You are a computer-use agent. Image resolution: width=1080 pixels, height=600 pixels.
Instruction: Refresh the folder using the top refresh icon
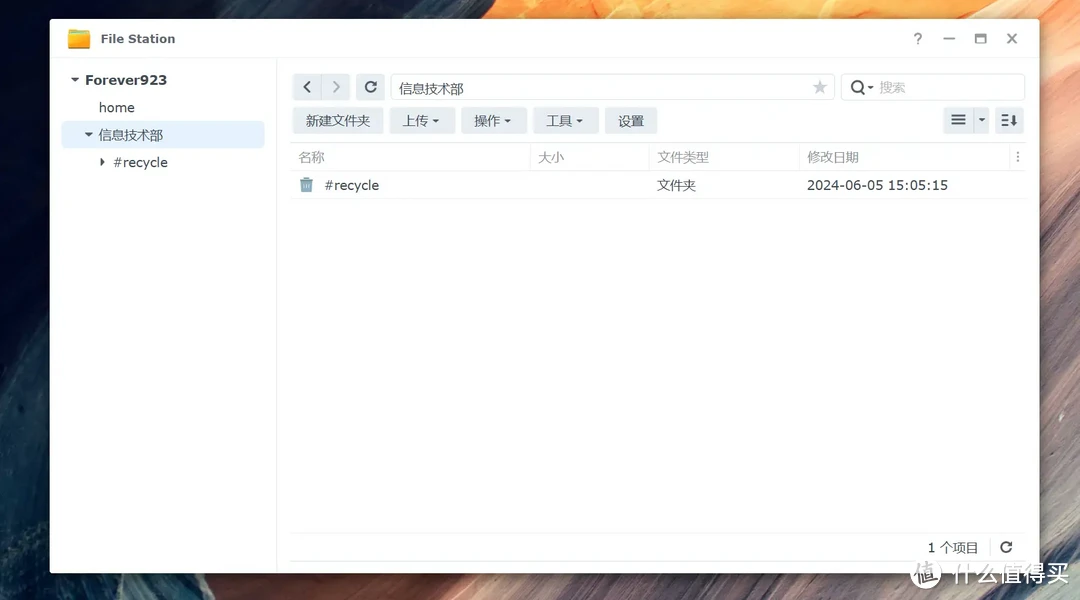coord(370,87)
